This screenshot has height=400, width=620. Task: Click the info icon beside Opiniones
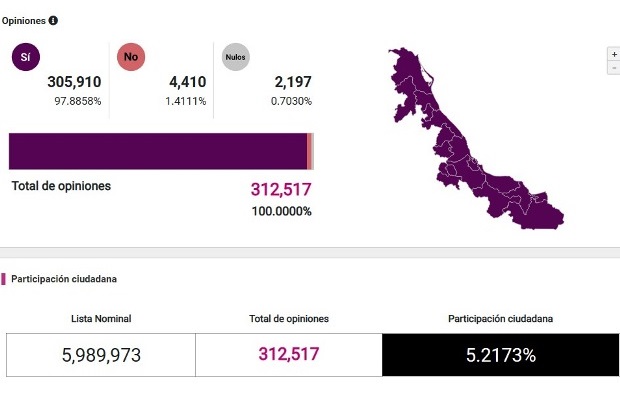(x=53, y=20)
